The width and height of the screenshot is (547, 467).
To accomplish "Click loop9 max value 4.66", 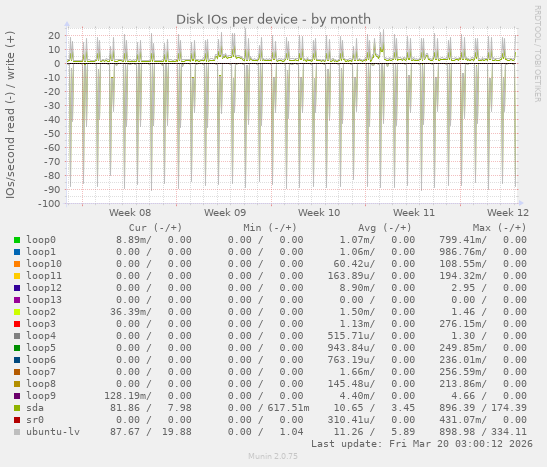I will pyautogui.click(x=463, y=396).
